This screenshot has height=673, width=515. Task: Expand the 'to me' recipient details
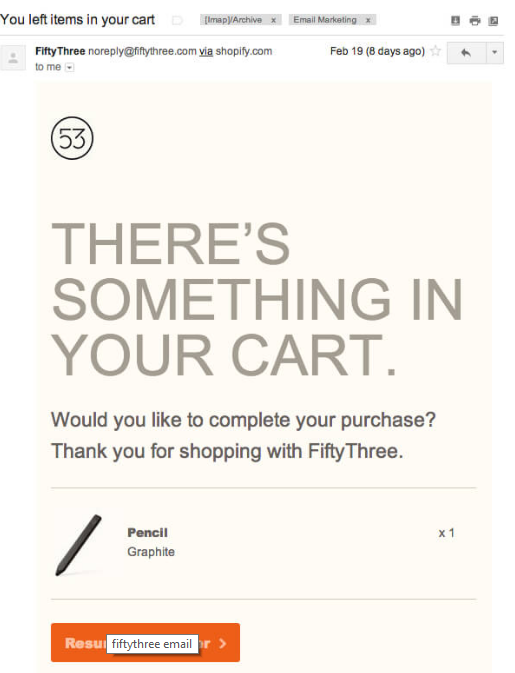[x=70, y=67]
